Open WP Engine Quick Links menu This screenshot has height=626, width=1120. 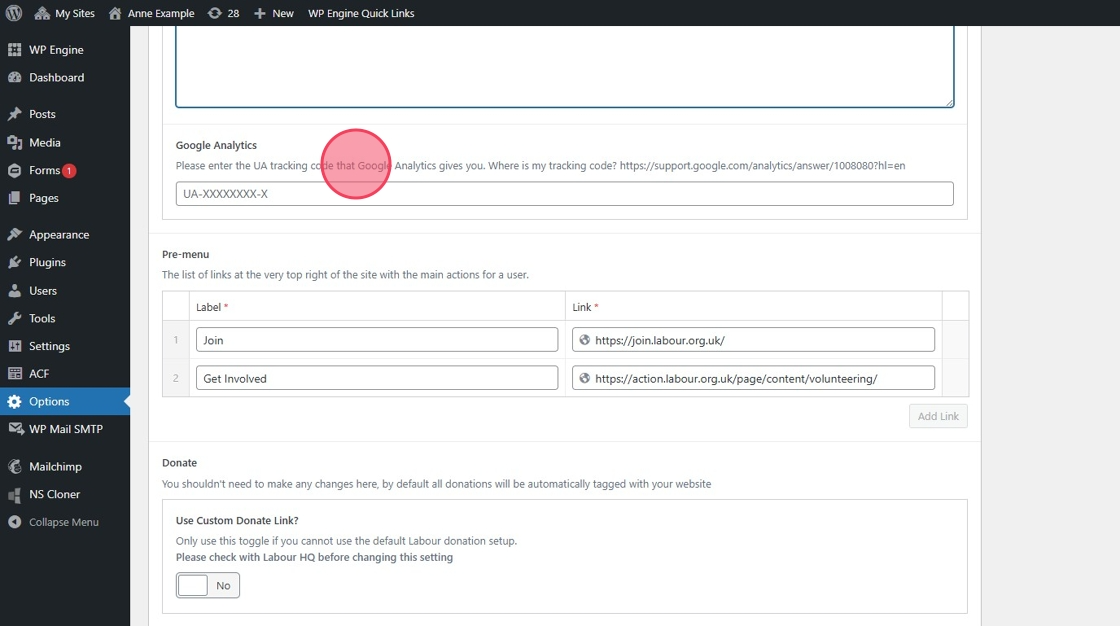pyautogui.click(x=361, y=13)
